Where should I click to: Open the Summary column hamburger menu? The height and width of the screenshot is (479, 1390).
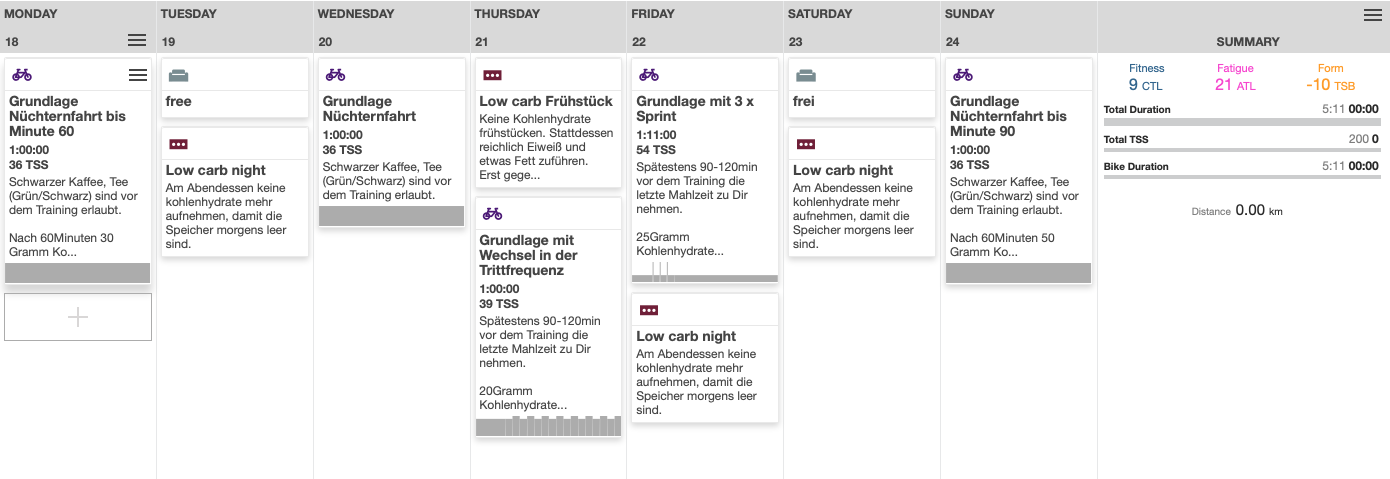(1373, 15)
